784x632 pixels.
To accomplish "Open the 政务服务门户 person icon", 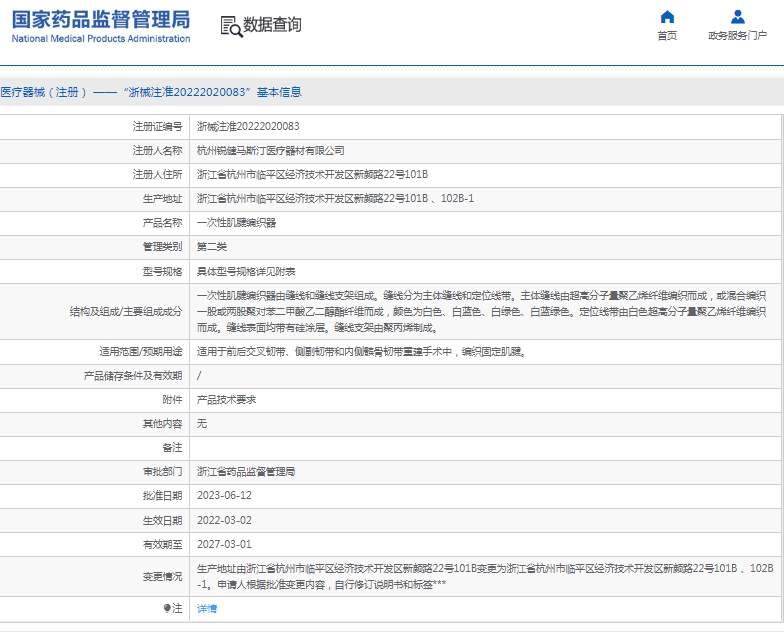I will (738, 17).
